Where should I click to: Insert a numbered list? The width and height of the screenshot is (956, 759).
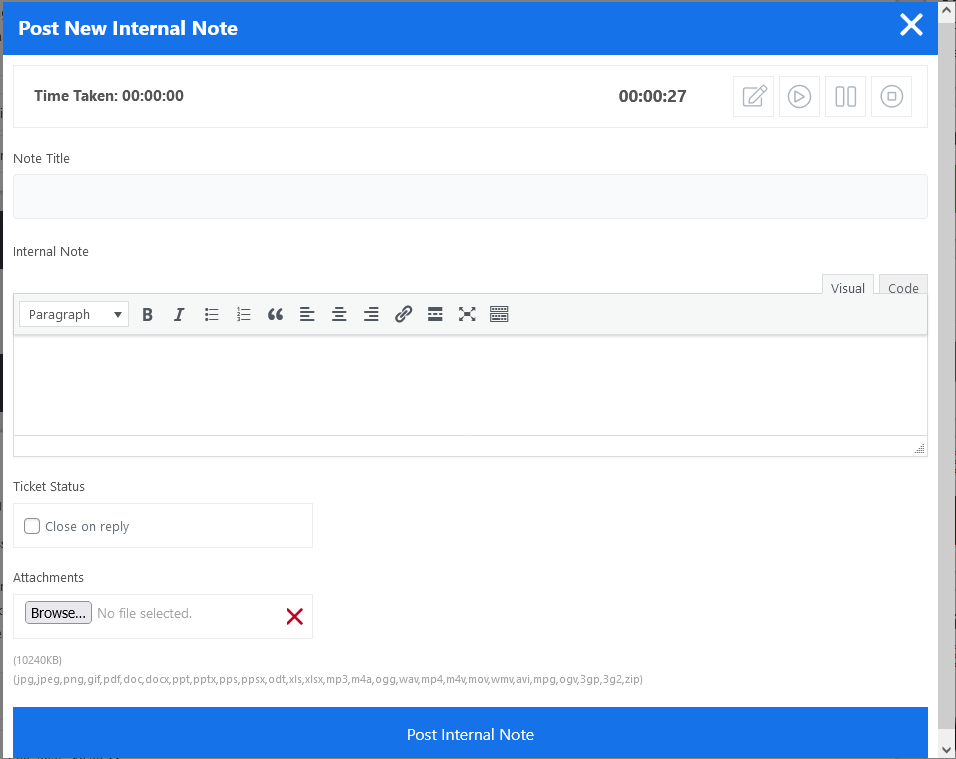[244, 314]
